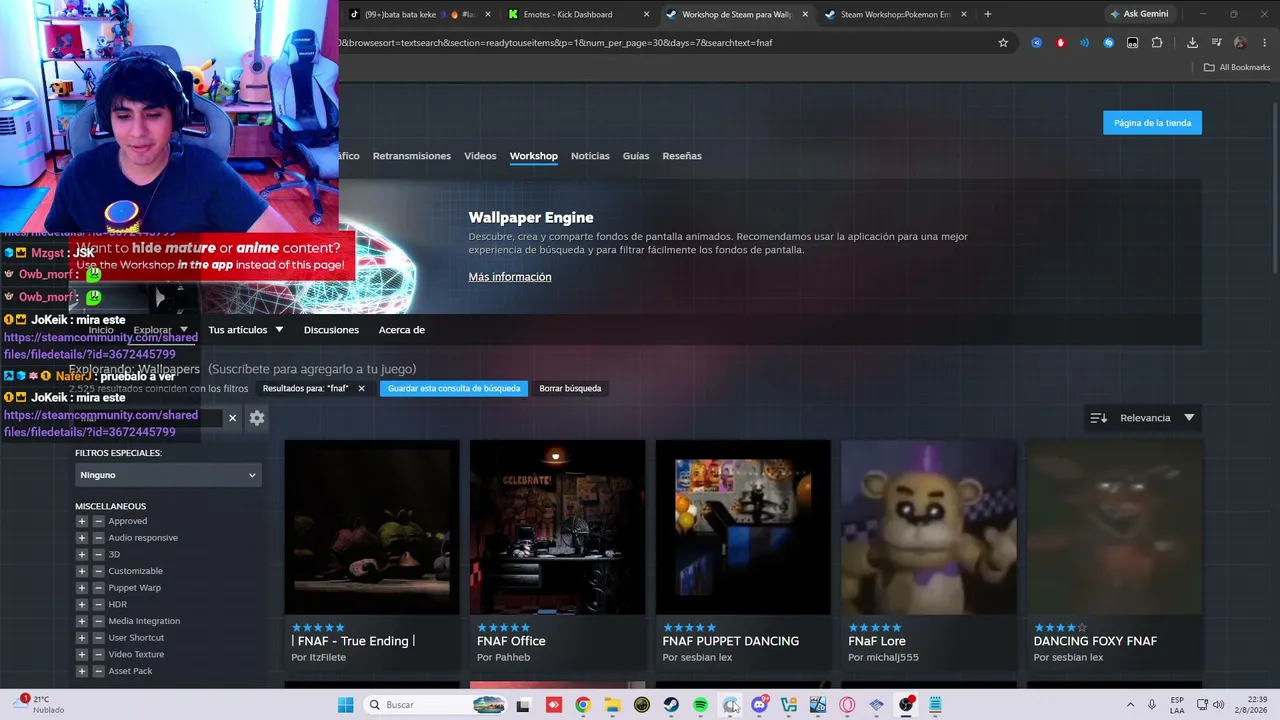Open Chrome downloads icon

coord(1192,43)
